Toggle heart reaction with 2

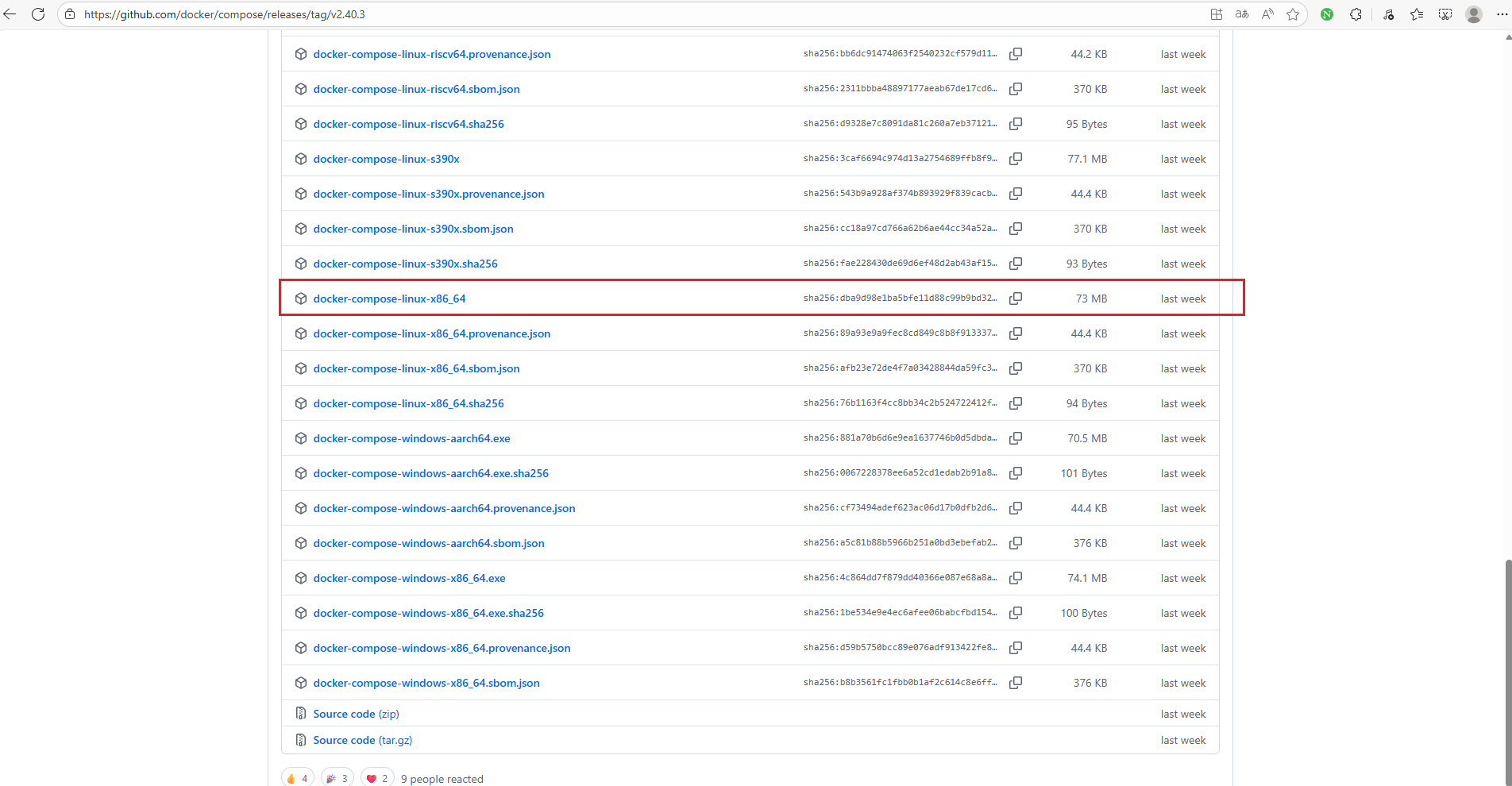tap(377, 778)
